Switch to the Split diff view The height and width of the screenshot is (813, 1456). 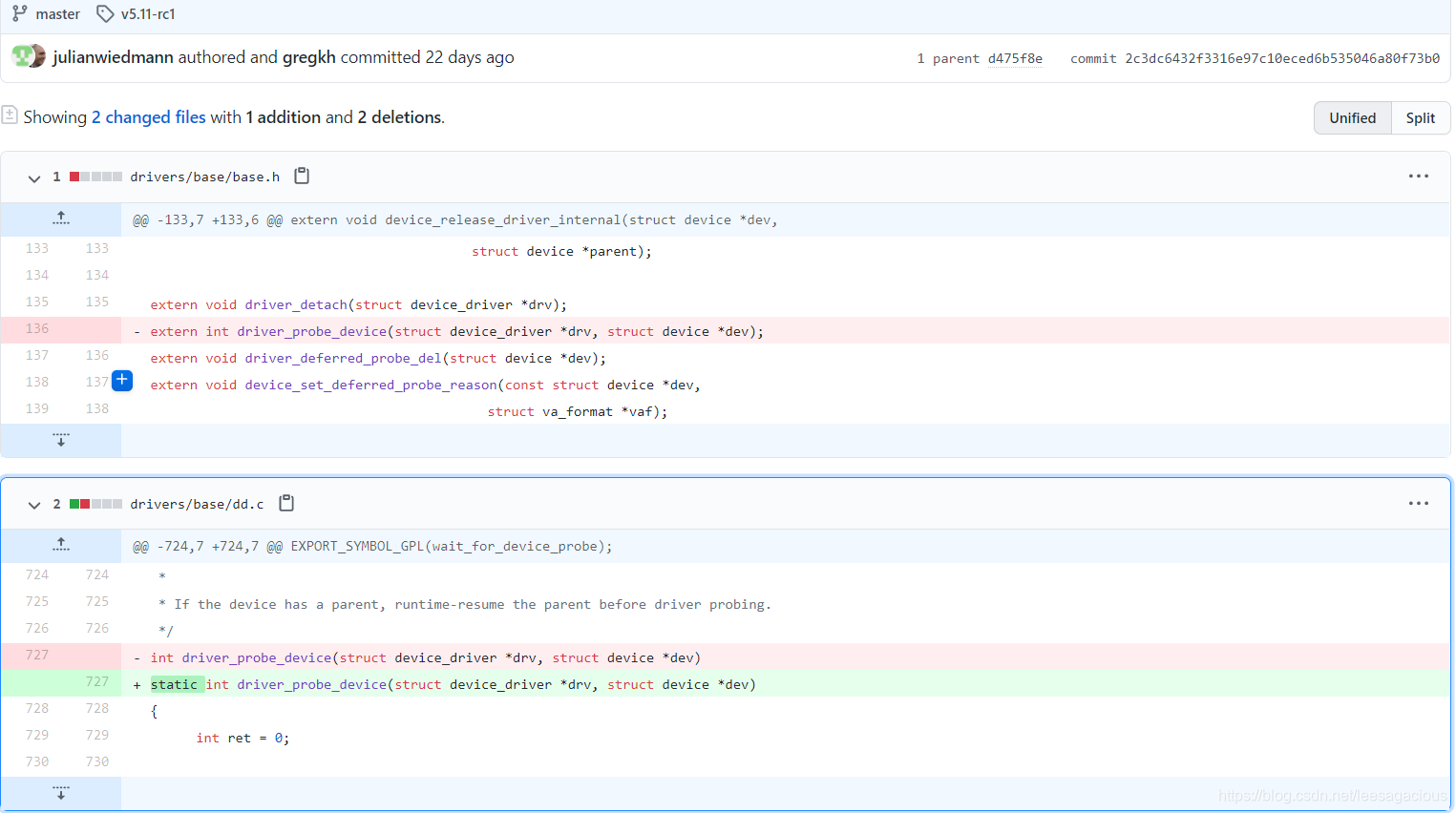pos(1421,118)
